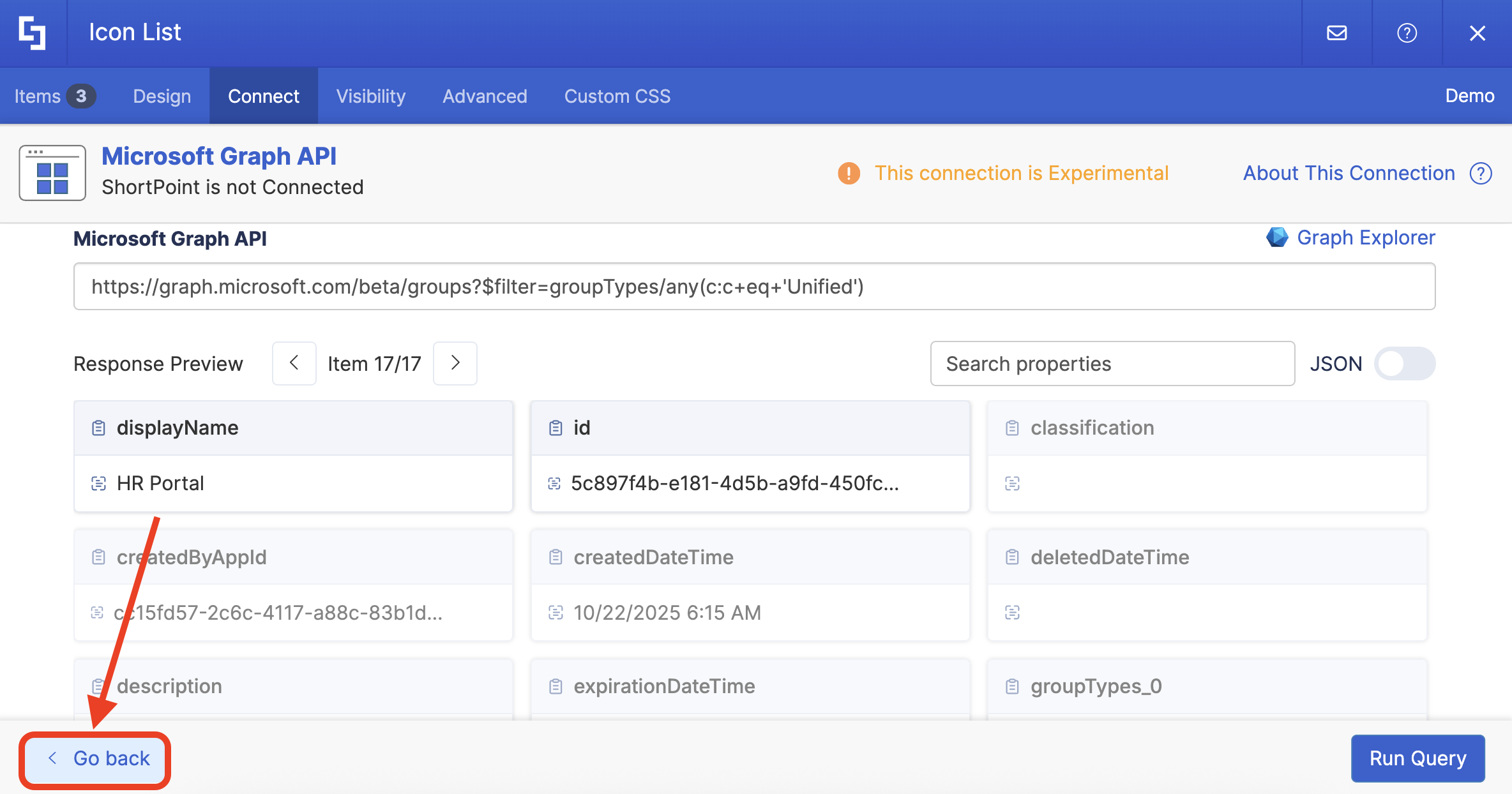The width and height of the screenshot is (1512, 794).
Task: Click the Search properties input field
Action: (x=1112, y=364)
